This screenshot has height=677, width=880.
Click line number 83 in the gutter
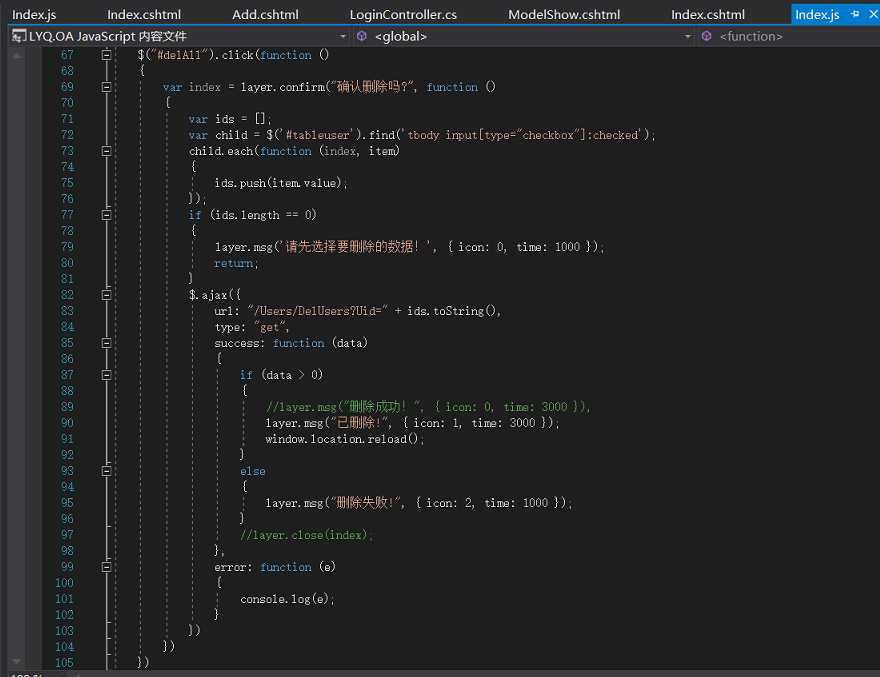point(67,311)
